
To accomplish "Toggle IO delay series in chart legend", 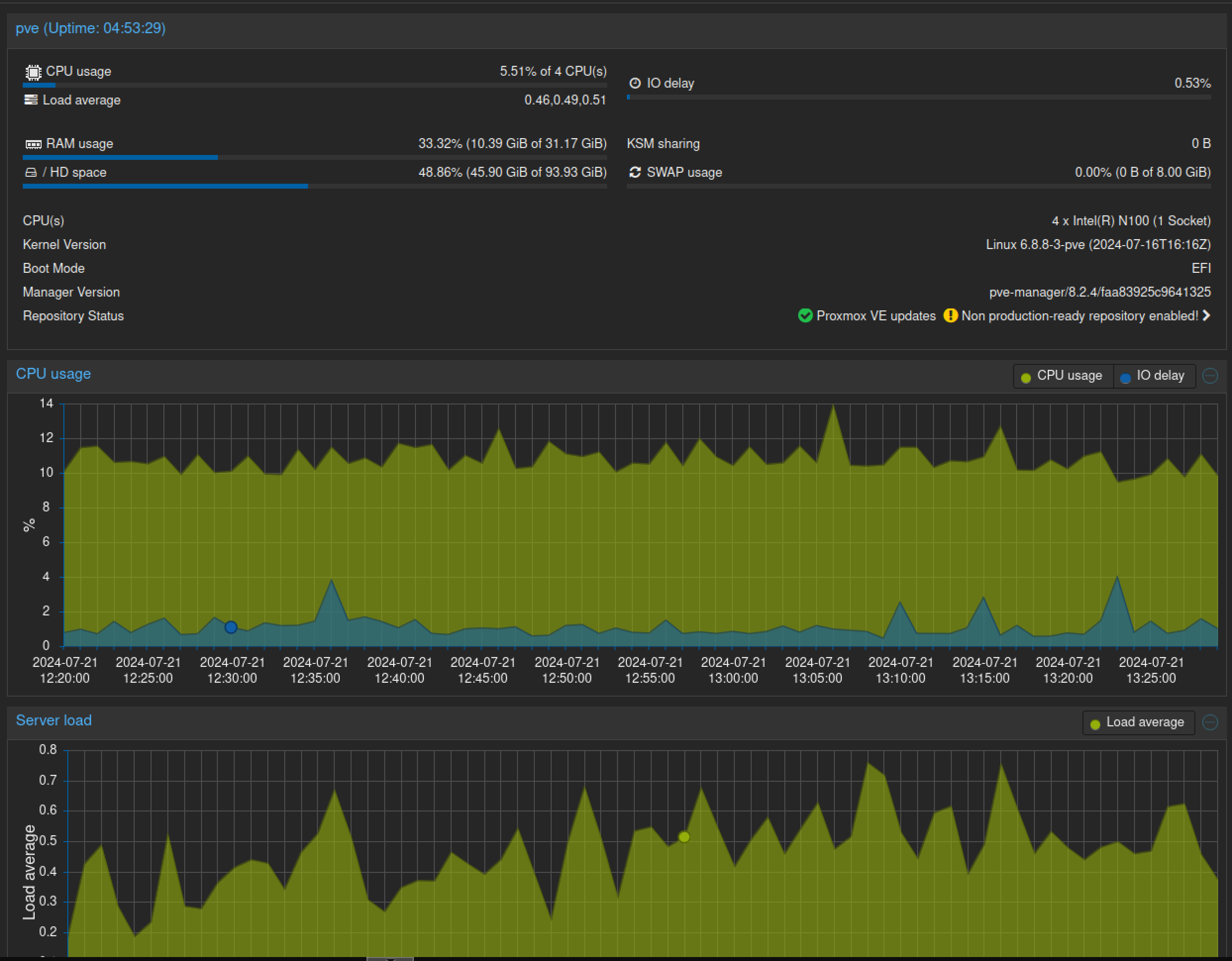I will [x=1154, y=376].
